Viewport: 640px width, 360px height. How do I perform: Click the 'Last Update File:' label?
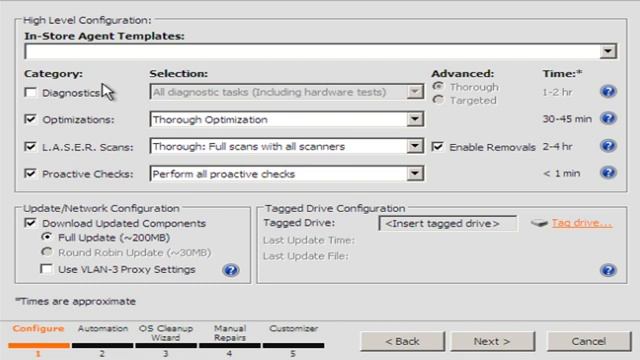click(306, 256)
